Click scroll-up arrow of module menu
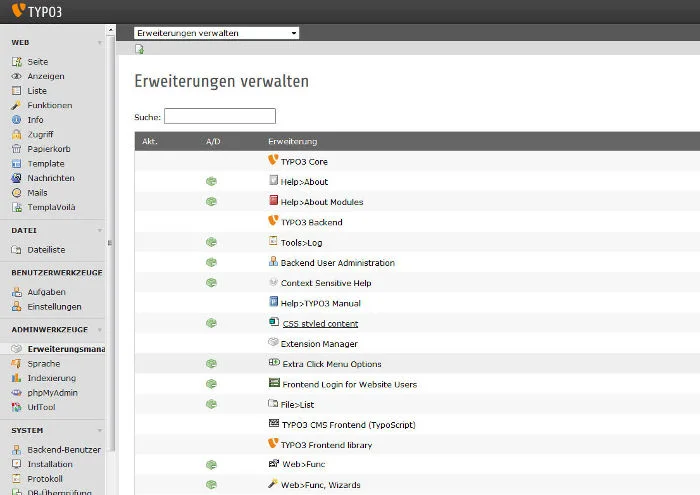The height and width of the screenshot is (495, 700). 111,30
